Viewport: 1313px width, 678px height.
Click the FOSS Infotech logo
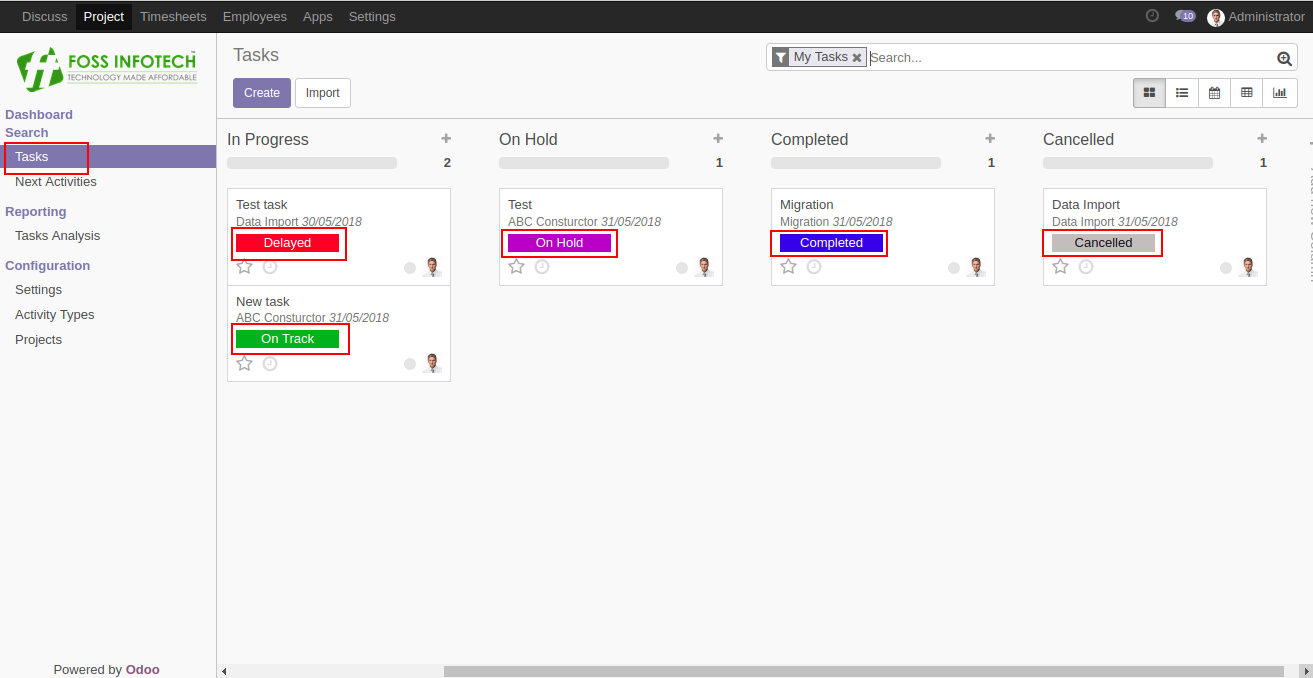coord(107,69)
